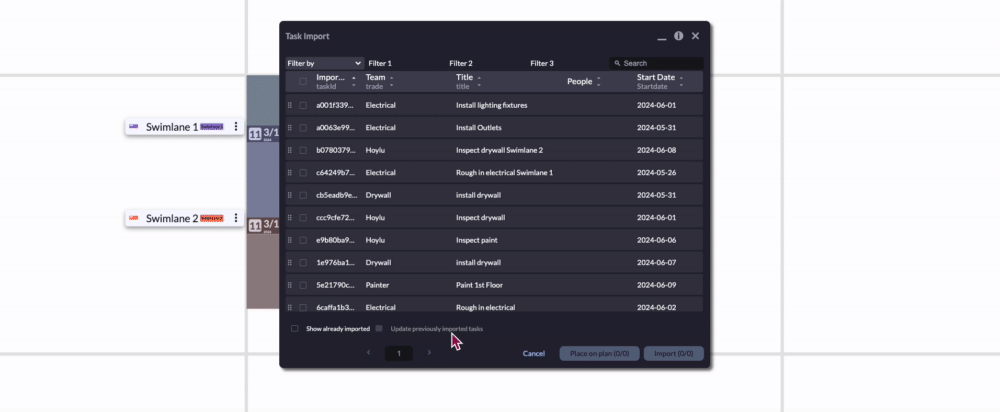Click drag handle of 6caffa1b3 Rough in electrical row
1000x412 pixels.
pyautogui.click(x=290, y=307)
